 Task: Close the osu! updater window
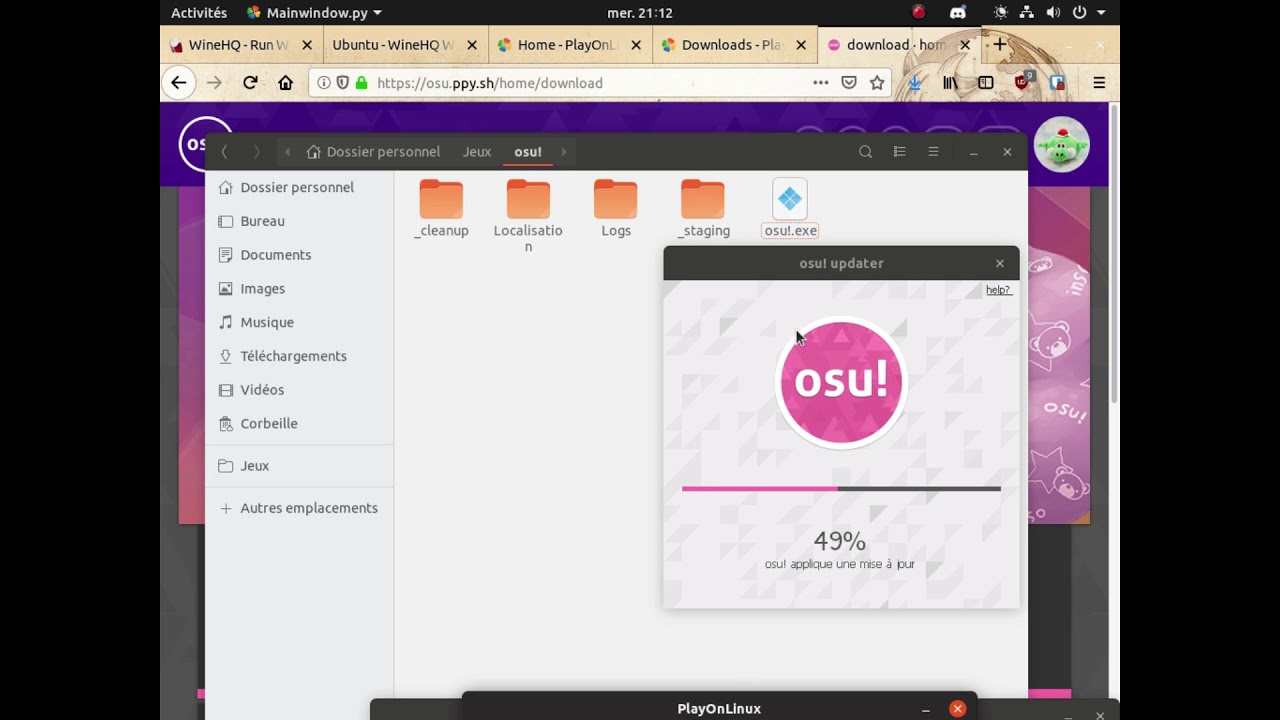coord(1000,263)
